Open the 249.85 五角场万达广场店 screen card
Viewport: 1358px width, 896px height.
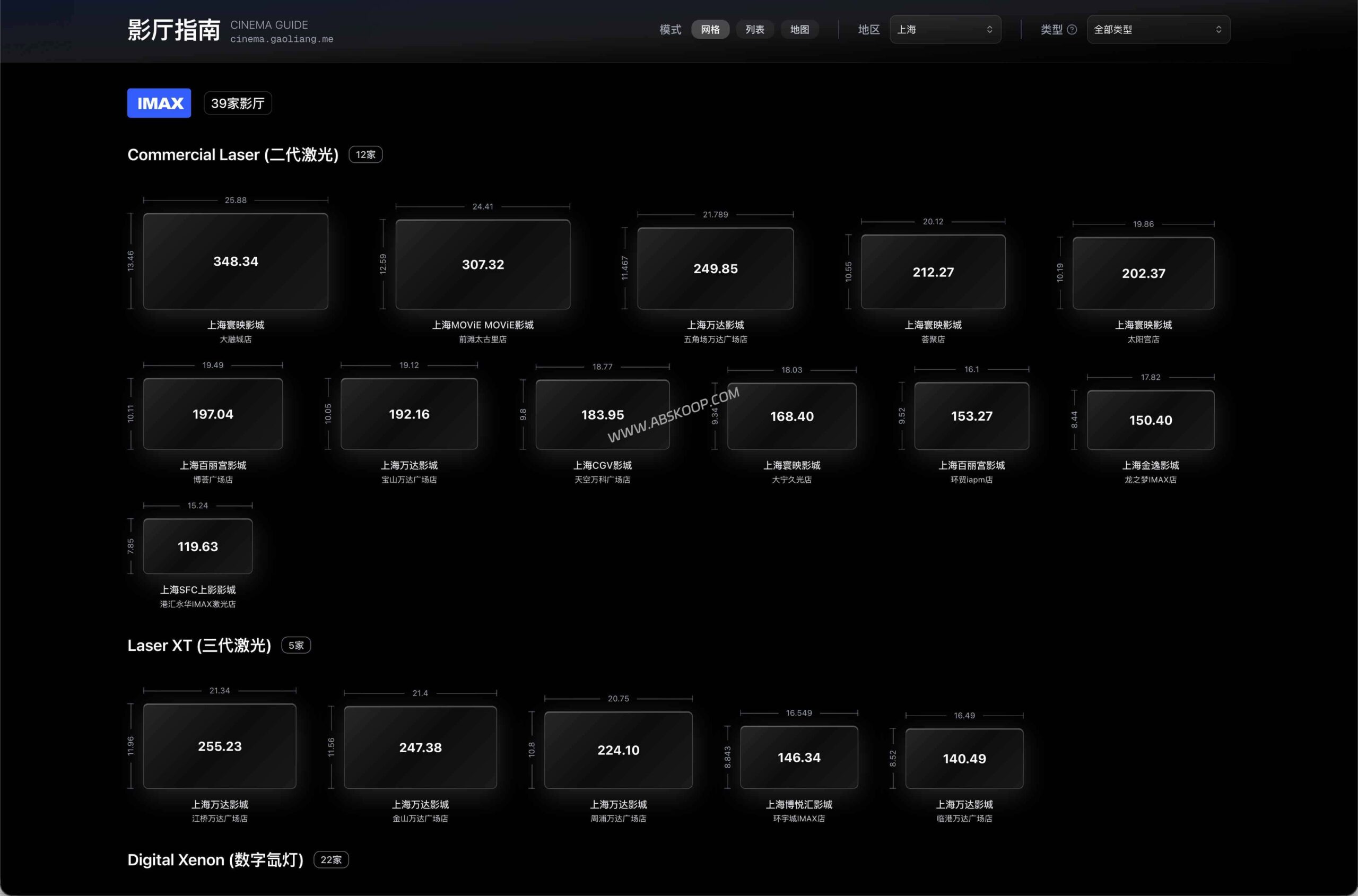[715, 268]
